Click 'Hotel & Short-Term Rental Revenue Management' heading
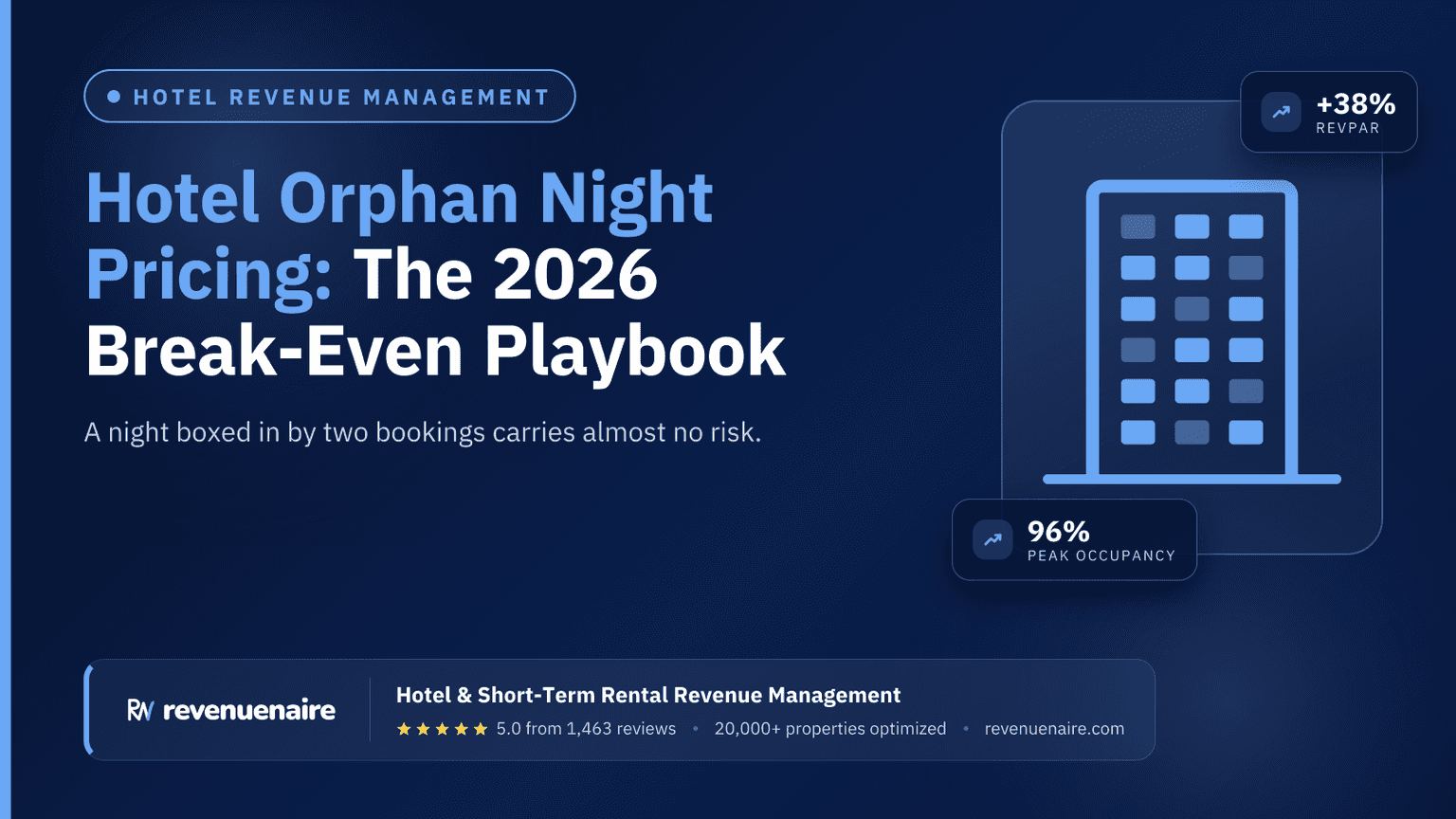This screenshot has height=819, width=1456. click(648, 695)
